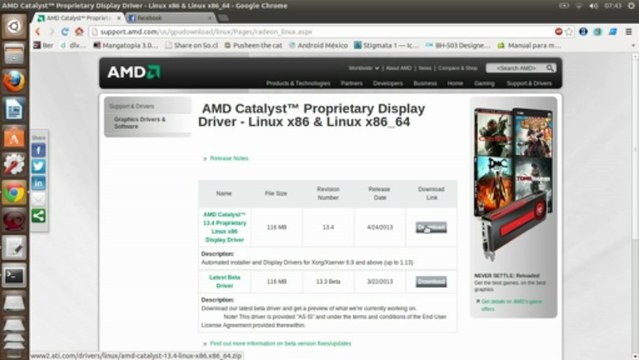The image size is (639, 360).
Task: Share page by email sidebar icon
Action: (39, 199)
